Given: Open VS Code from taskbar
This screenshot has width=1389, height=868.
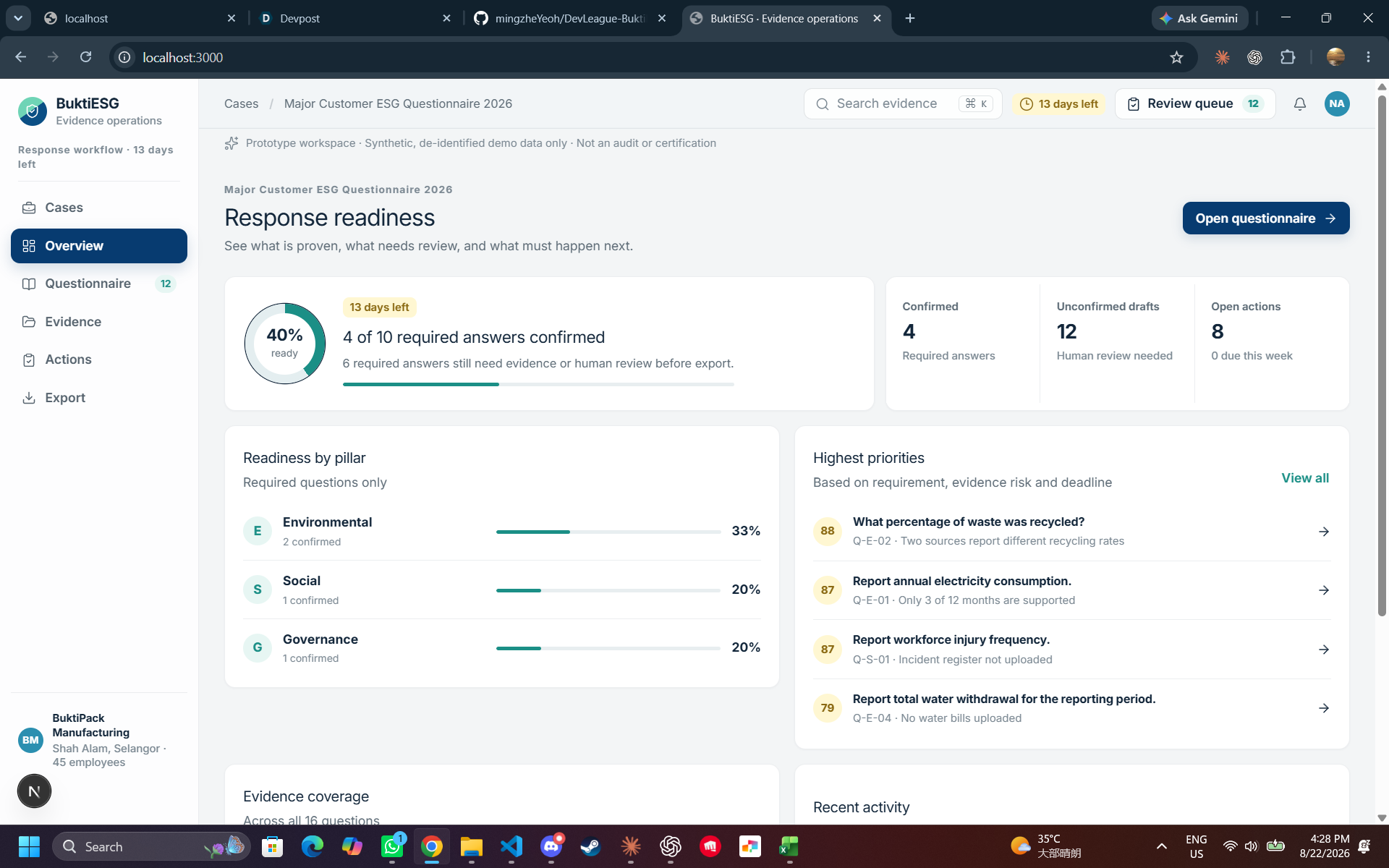Looking at the screenshot, I should pos(511,846).
